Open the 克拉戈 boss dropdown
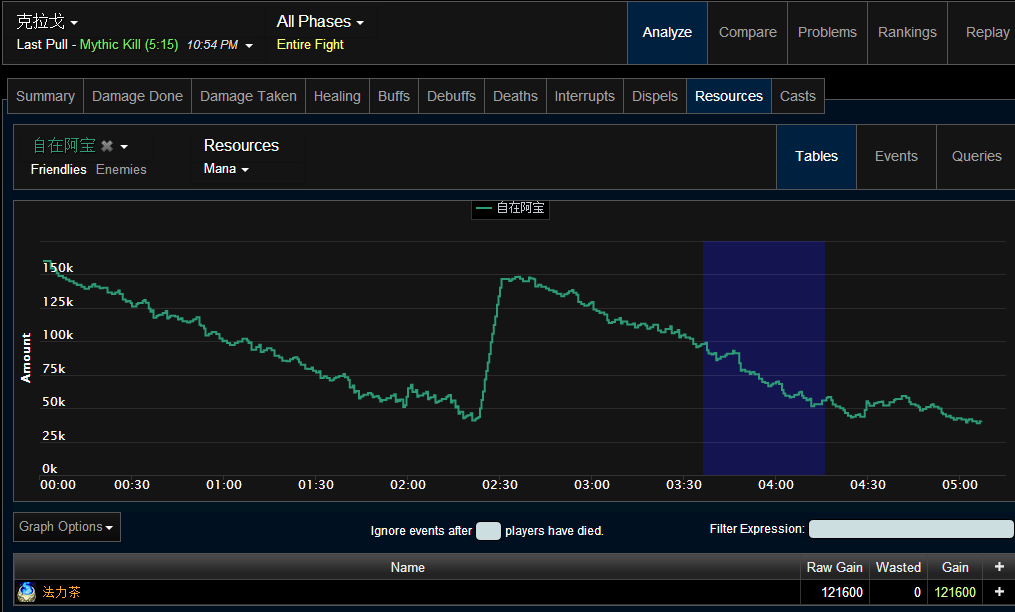The width and height of the screenshot is (1015, 612). 47,21
